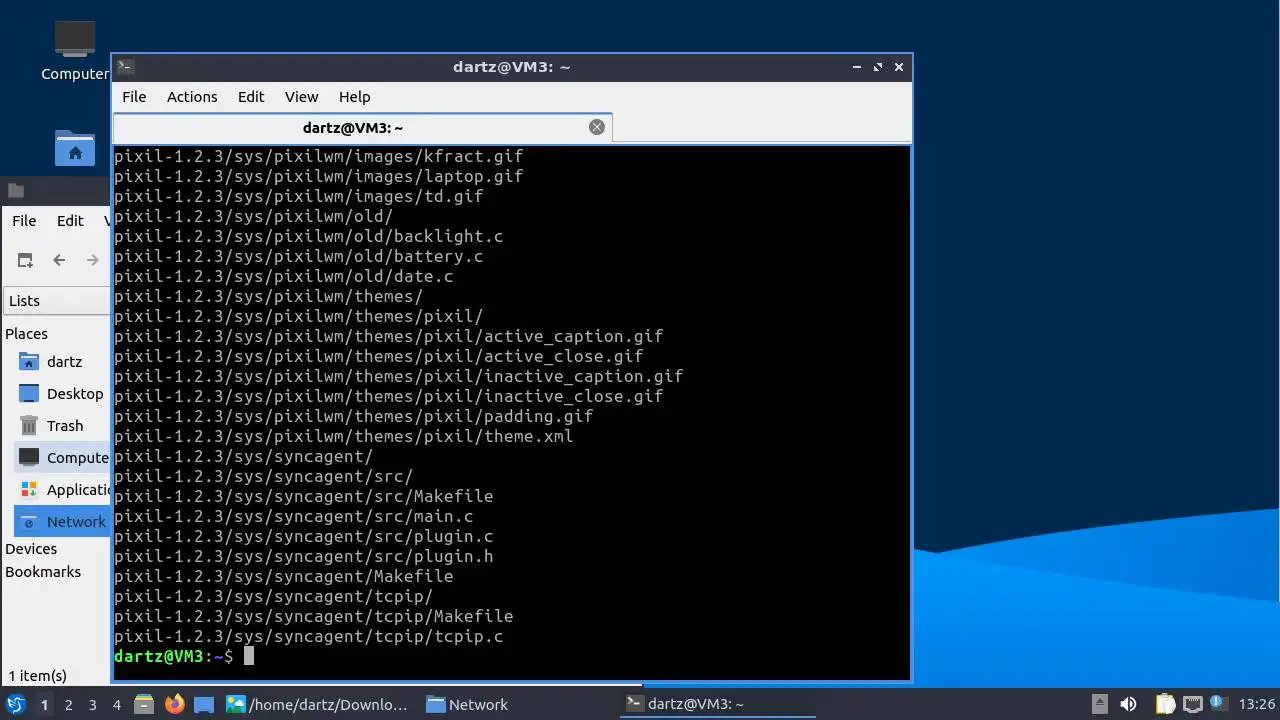Click the line ending old/battery.c
This screenshot has height=720, width=1280.
[x=299, y=256]
